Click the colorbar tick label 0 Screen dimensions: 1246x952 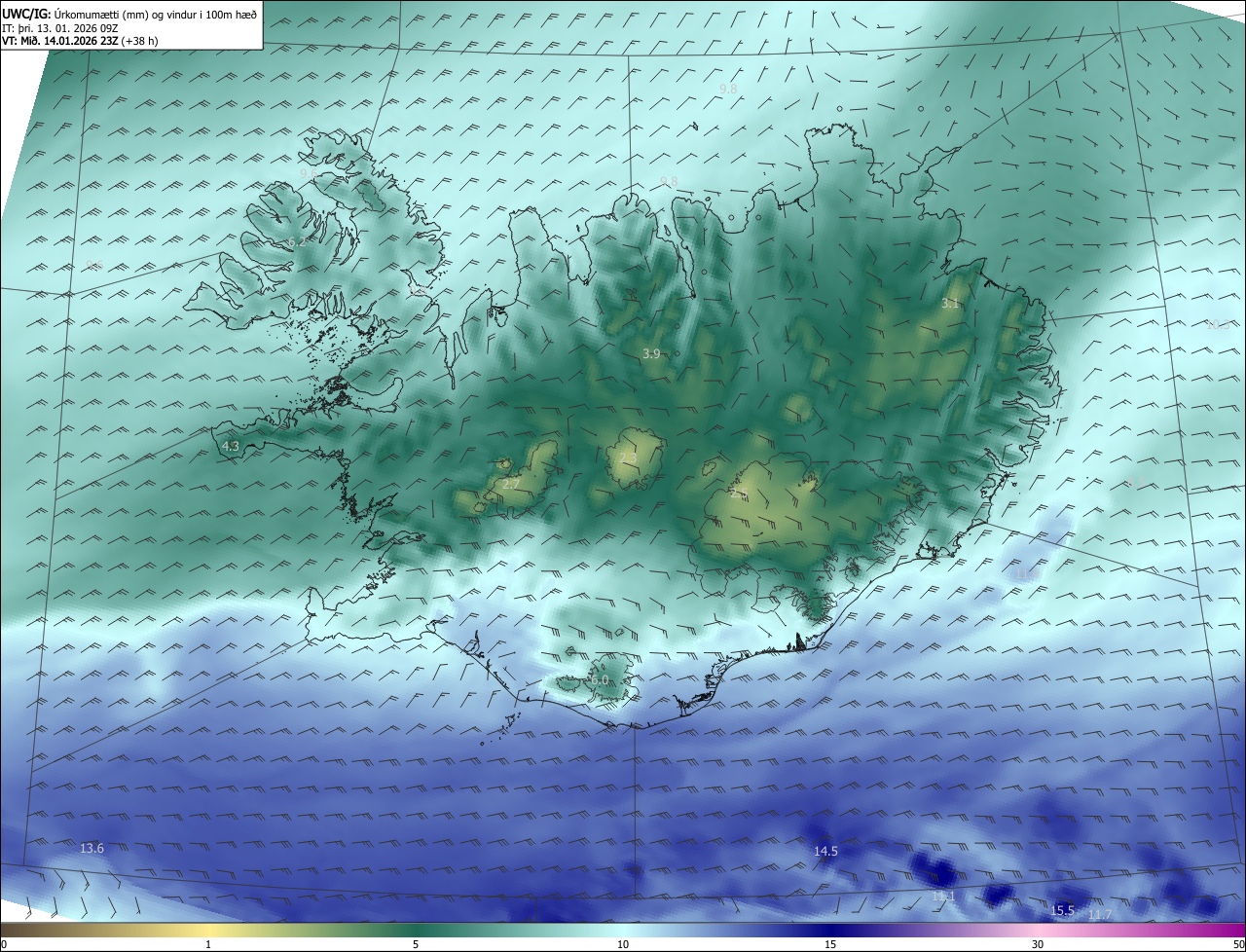coord(3,944)
